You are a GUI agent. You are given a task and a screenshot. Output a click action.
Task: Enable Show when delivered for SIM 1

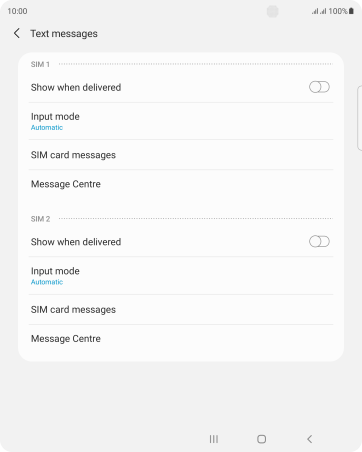pyautogui.click(x=319, y=87)
